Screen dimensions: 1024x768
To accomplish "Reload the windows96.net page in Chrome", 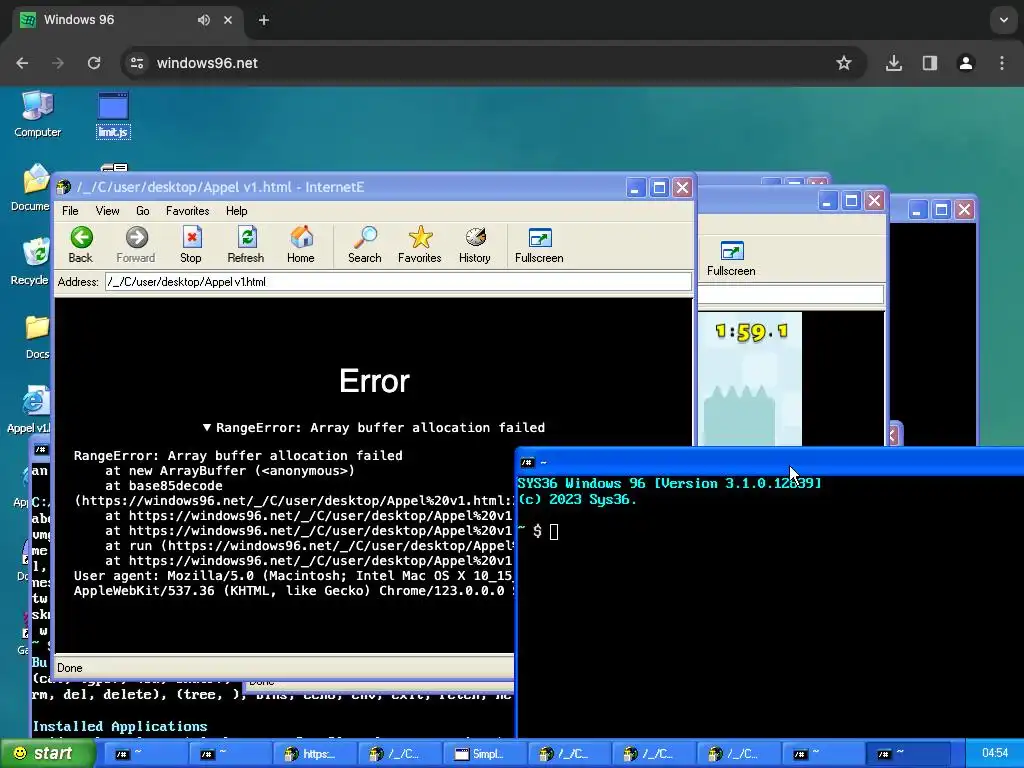I will [94, 63].
